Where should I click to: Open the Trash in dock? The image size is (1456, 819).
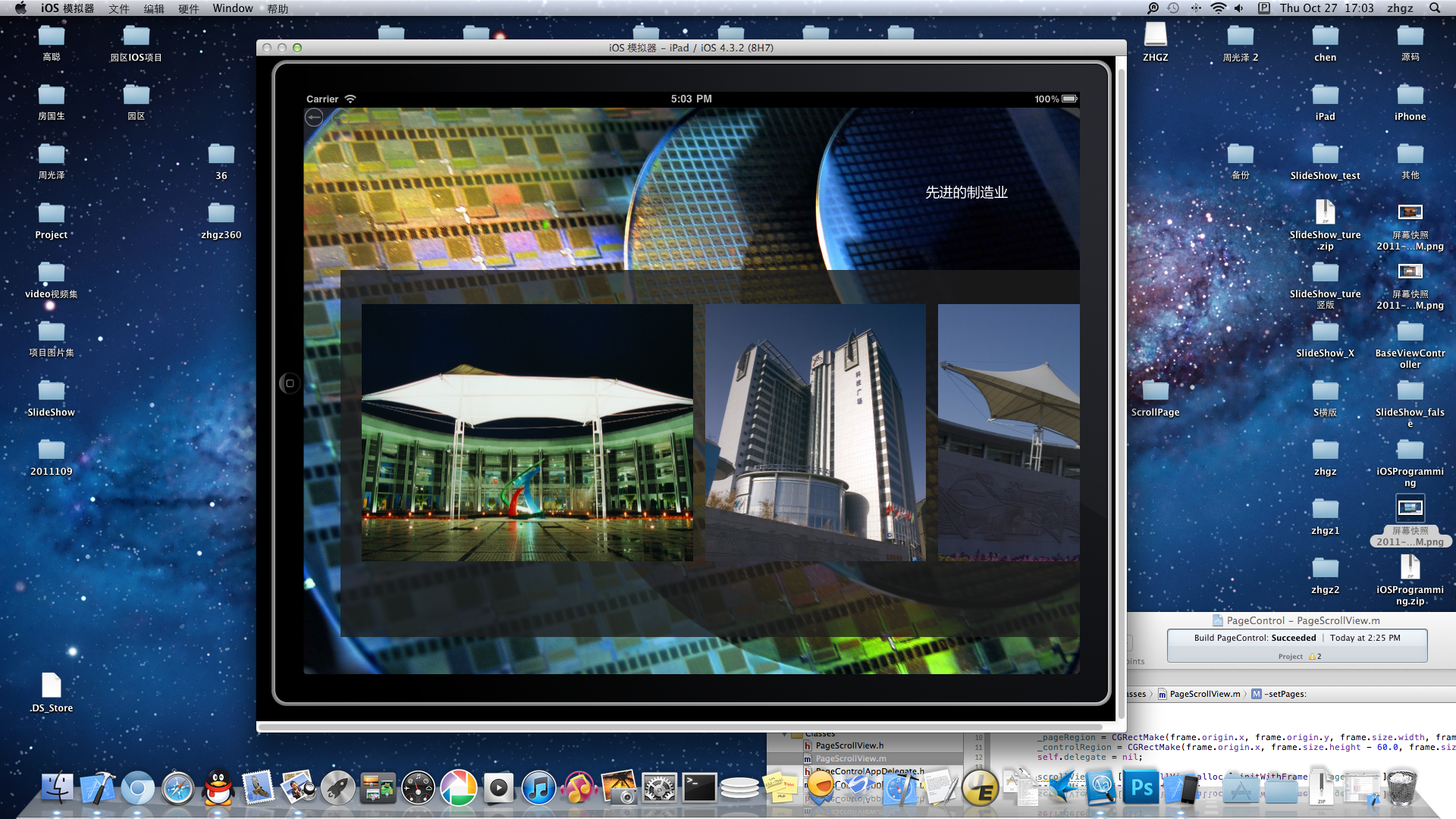(1402, 788)
